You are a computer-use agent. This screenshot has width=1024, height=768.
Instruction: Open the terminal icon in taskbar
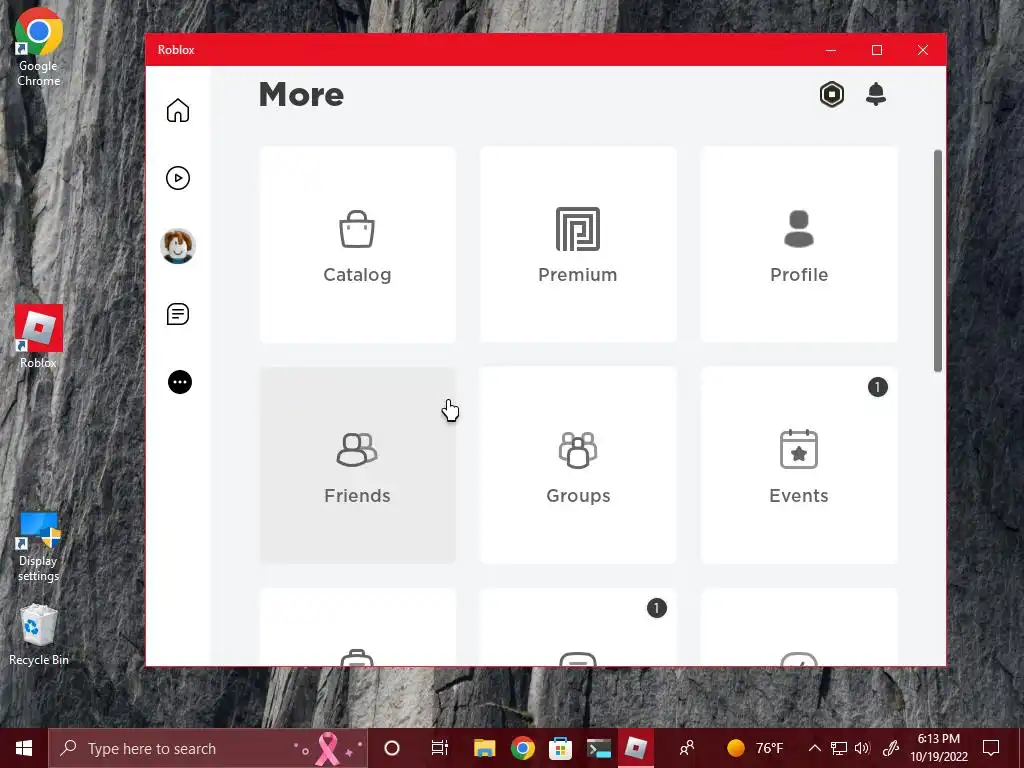[598, 748]
